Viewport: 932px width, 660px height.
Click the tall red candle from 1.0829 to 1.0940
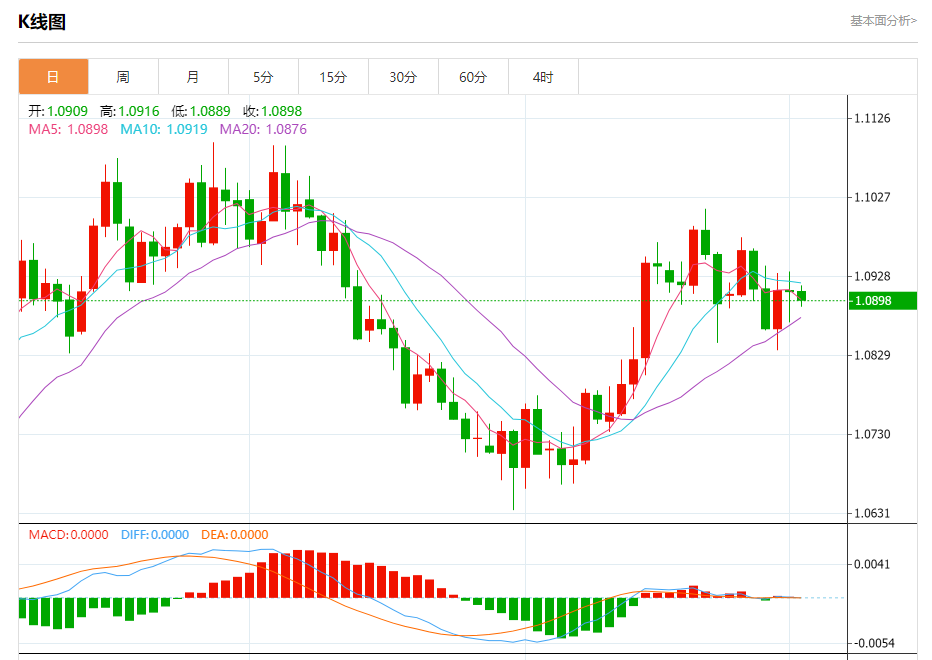coord(646,310)
